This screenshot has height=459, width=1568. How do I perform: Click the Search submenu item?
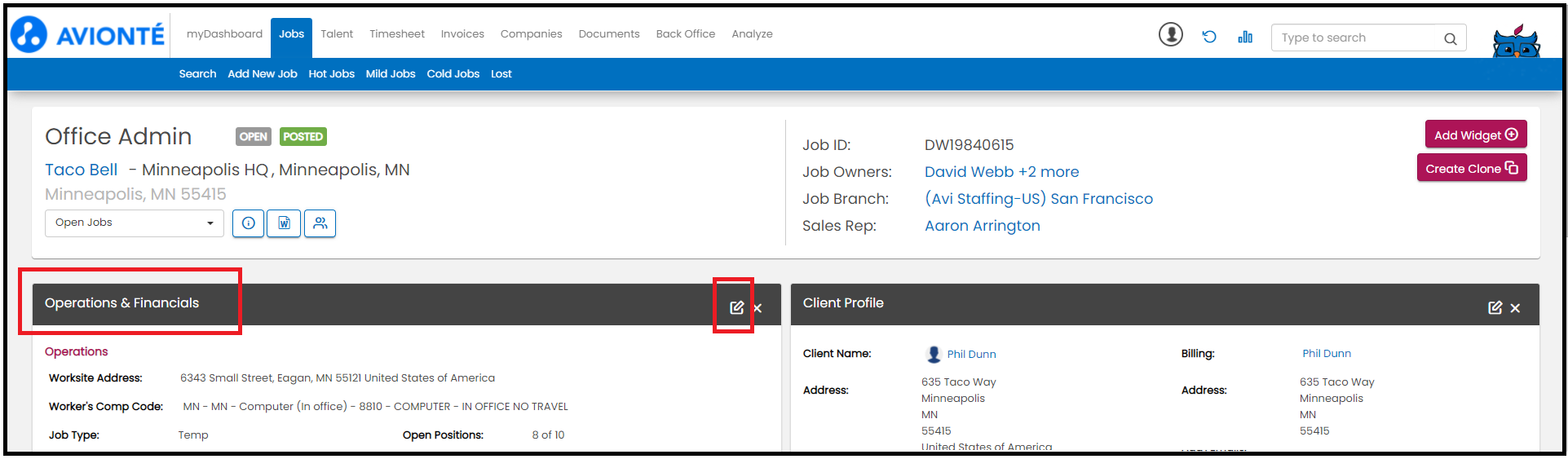coord(198,74)
